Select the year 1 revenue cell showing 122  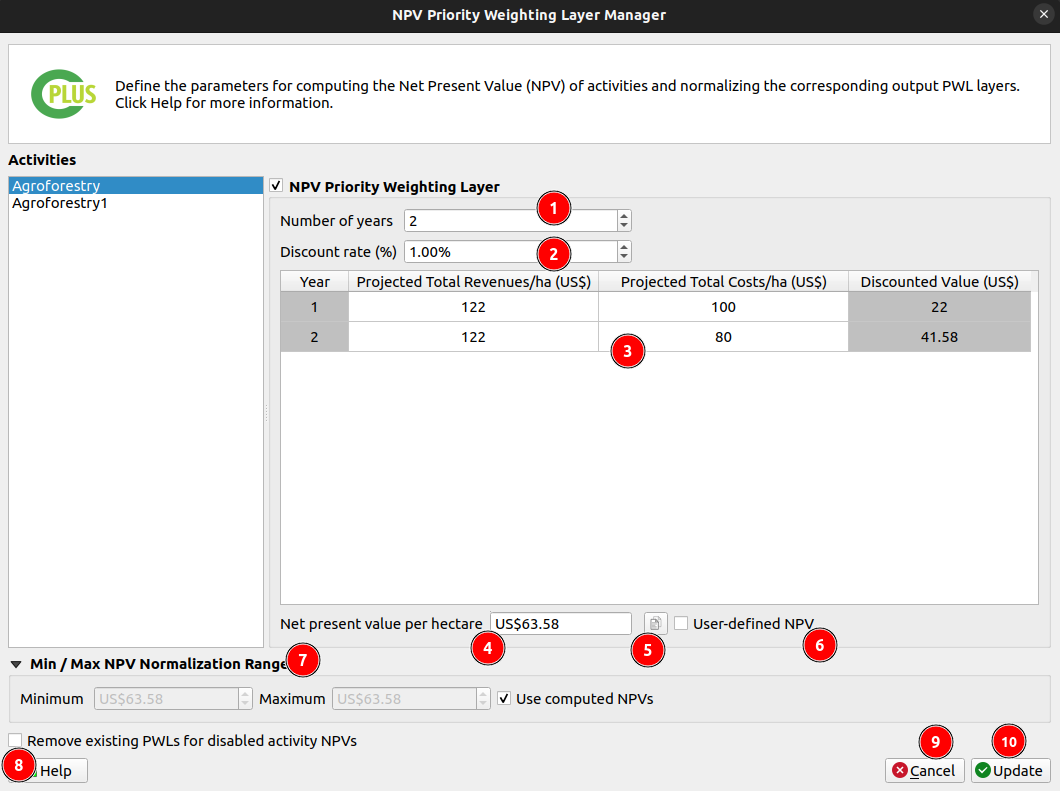(473, 307)
